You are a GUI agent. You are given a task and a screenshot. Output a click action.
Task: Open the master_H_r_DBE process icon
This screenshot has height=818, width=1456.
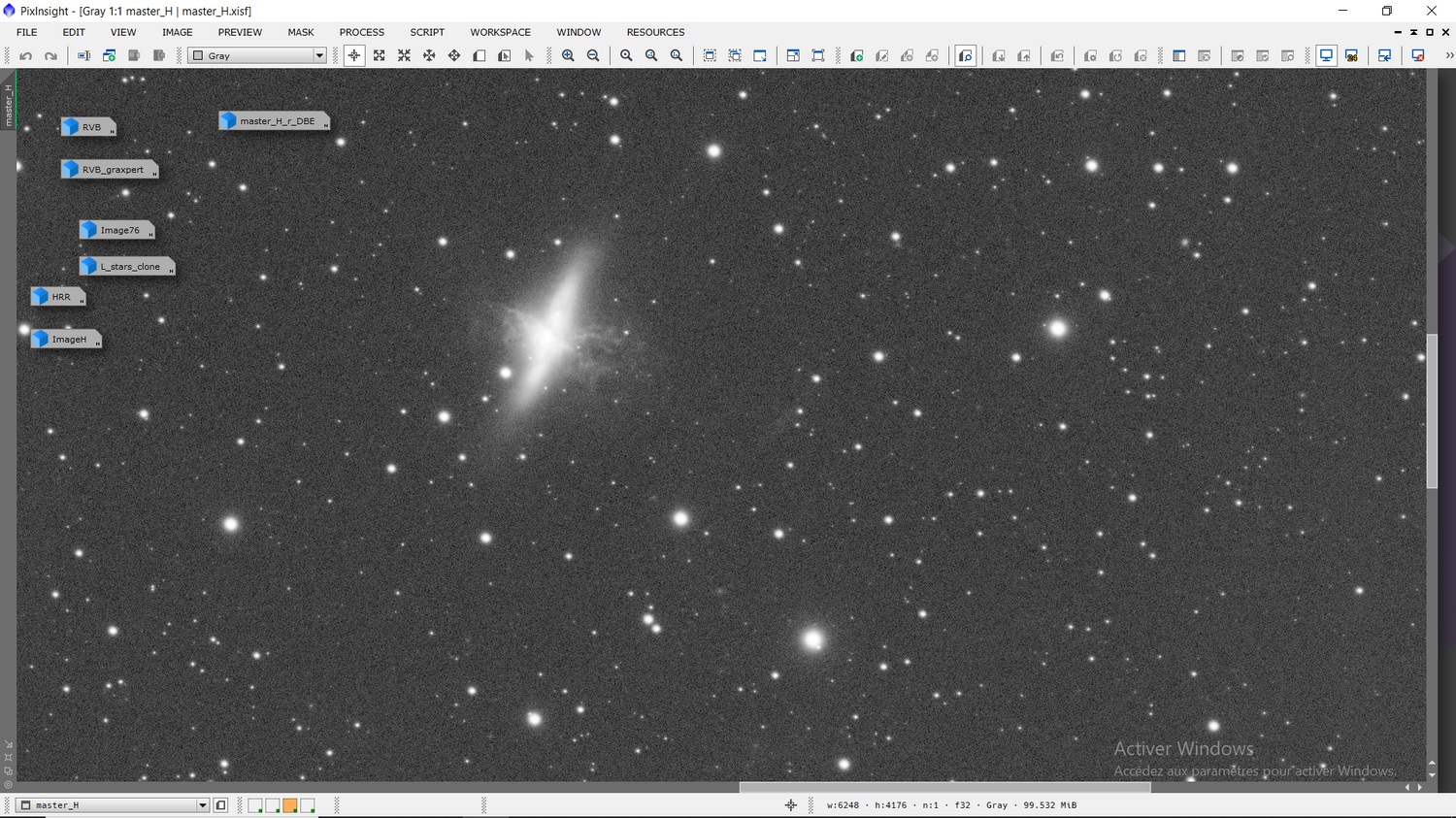click(x=275, y=120)
